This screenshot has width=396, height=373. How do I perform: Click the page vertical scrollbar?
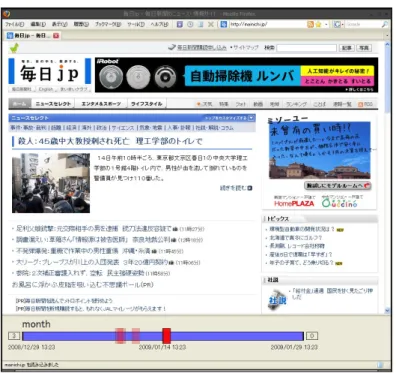(387, 178)
